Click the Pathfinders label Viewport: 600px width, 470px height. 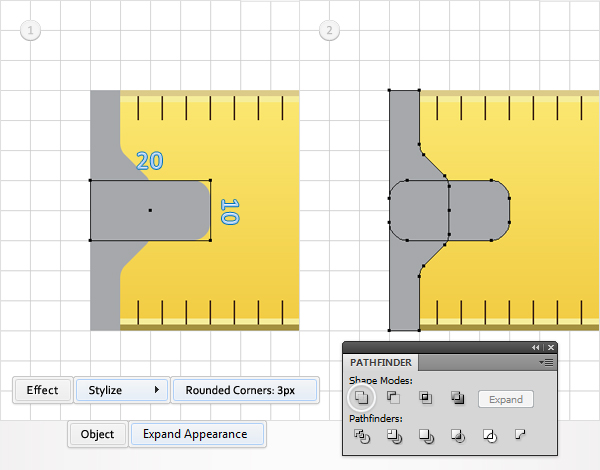[x=376, y=419]
